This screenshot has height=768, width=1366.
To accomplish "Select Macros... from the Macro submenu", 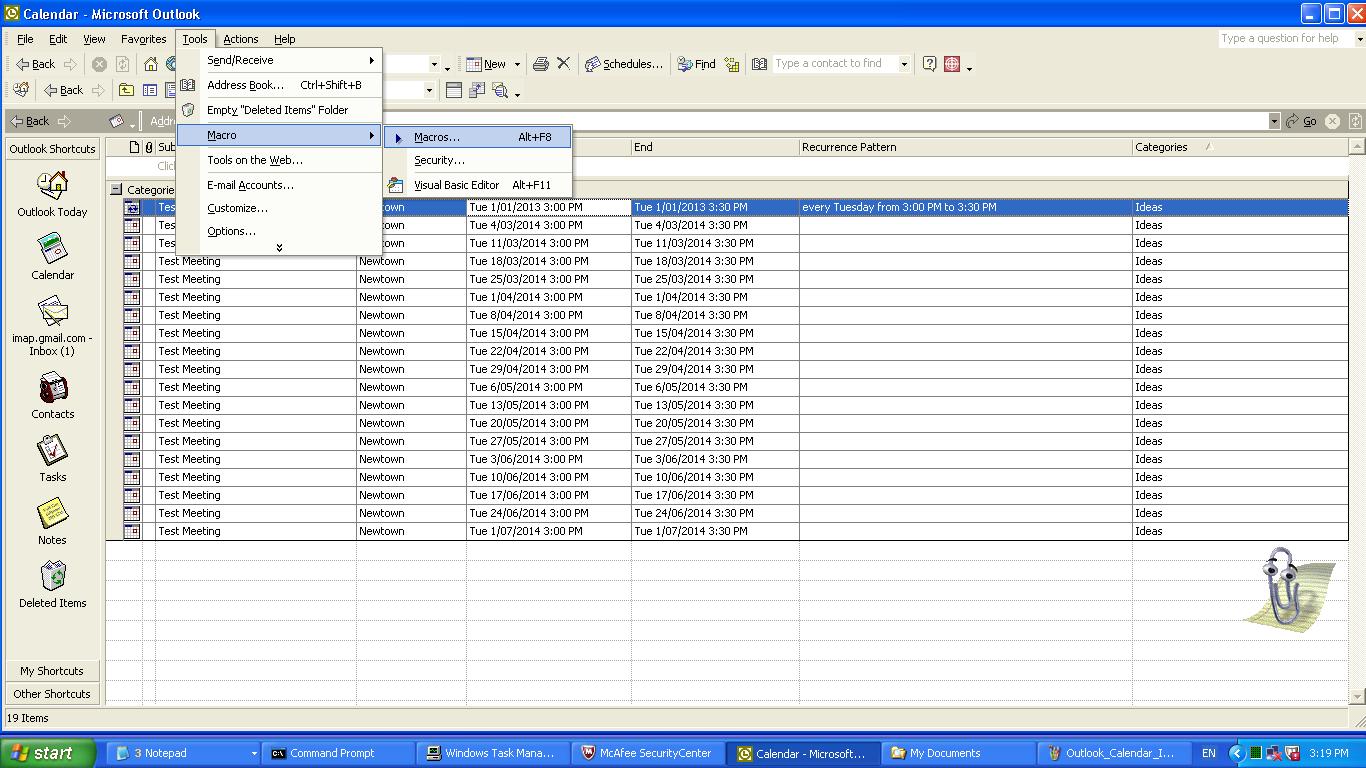I will click(x=437, y=137).
